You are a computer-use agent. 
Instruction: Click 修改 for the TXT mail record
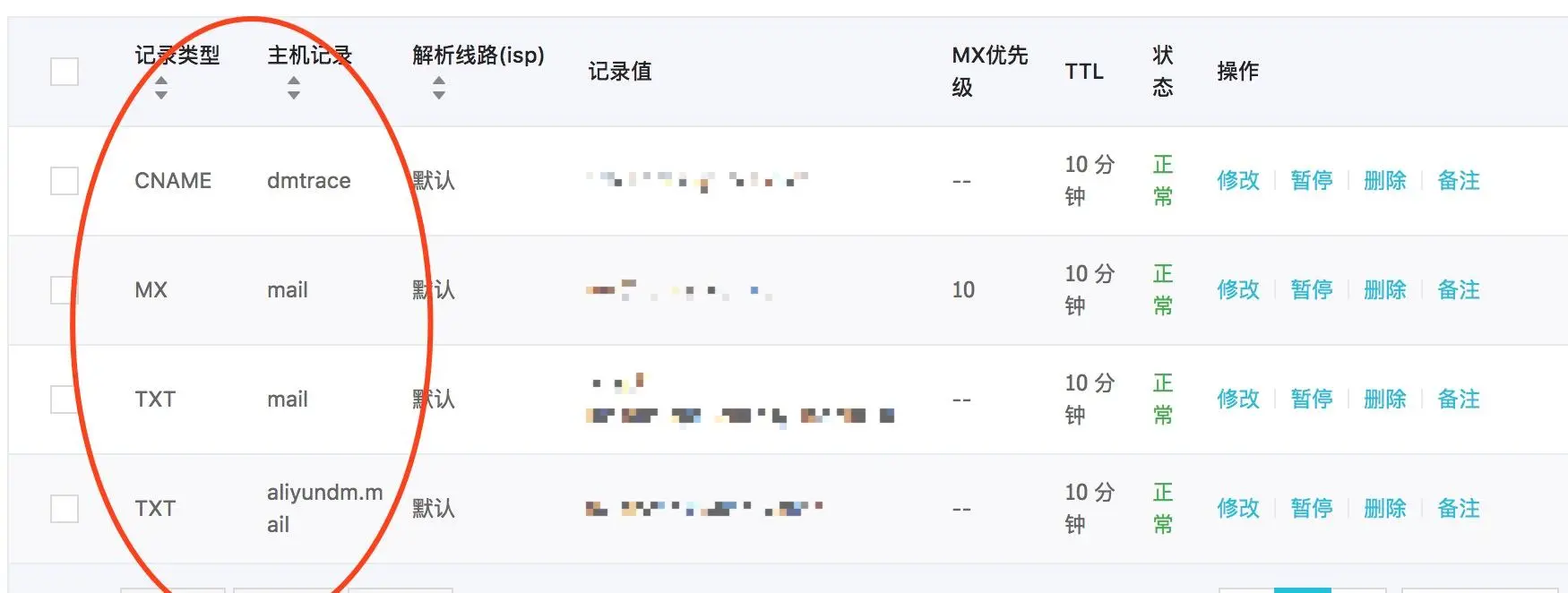click(x=1238, y=400)
